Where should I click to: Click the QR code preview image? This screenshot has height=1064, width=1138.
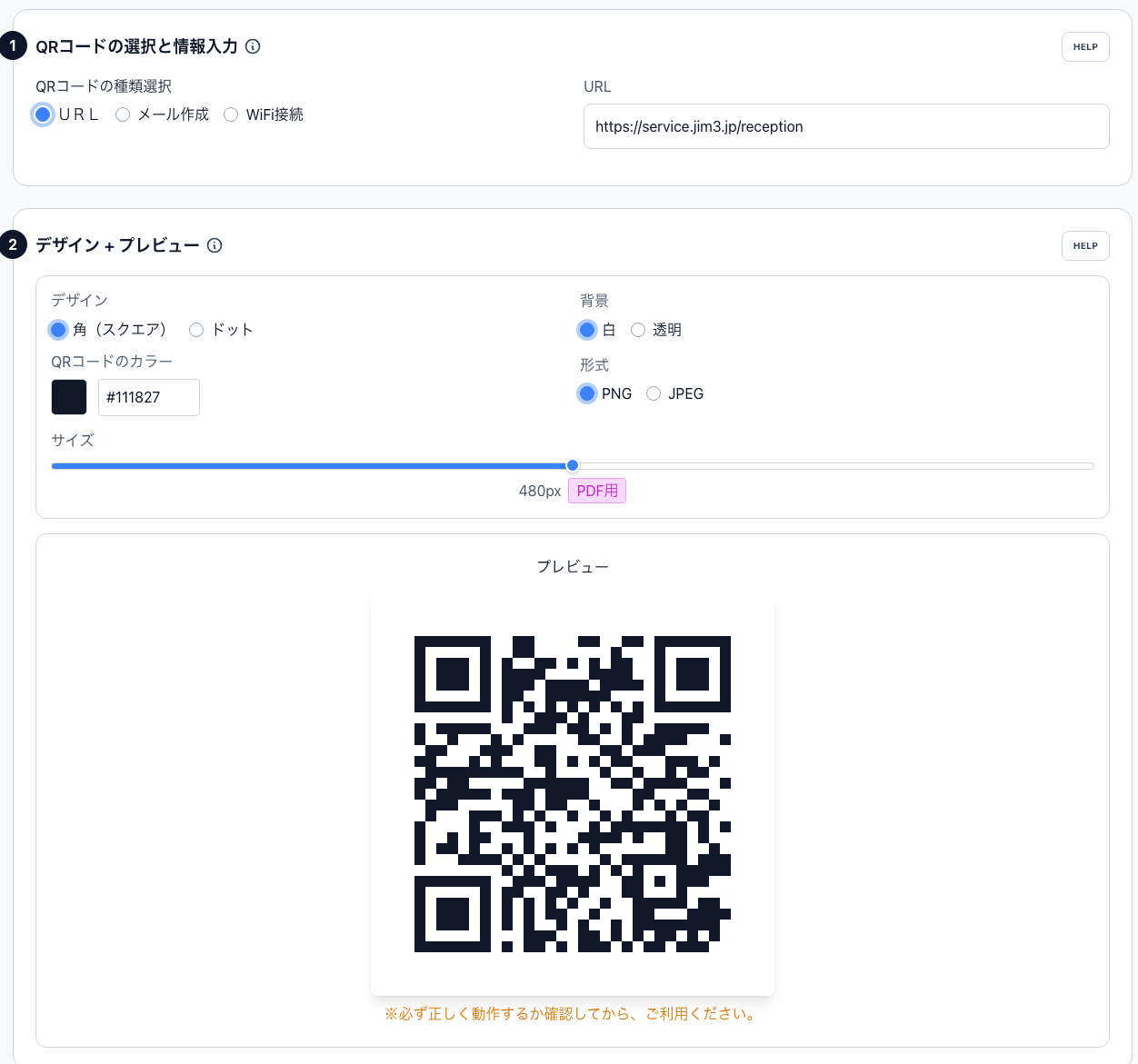click(x=573, y=794)
